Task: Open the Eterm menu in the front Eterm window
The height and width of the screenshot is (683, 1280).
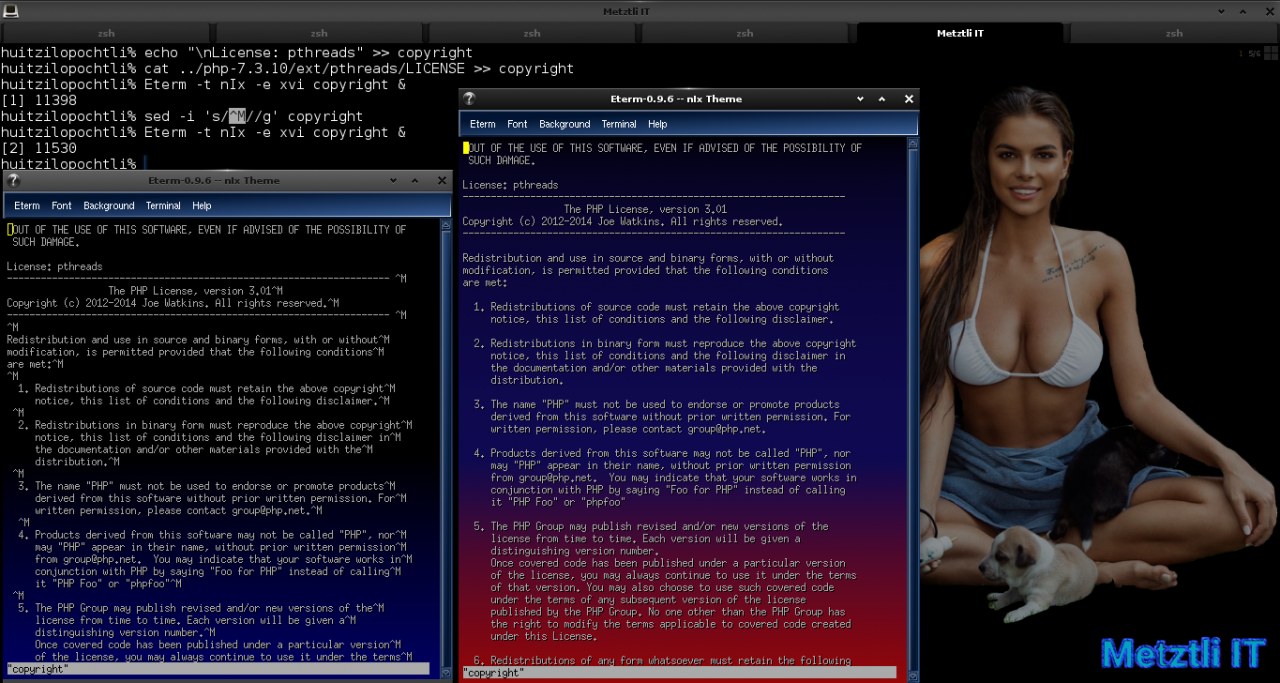Action: pyautogui.click(x=483, y=124)
